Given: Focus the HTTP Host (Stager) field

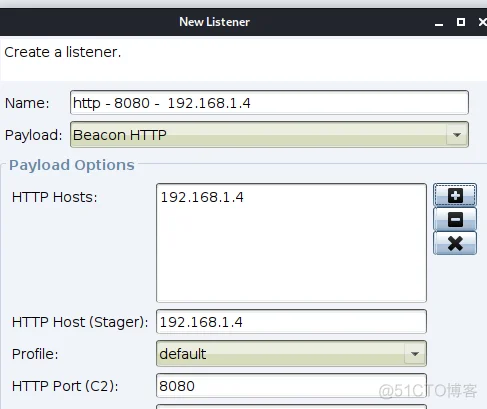Looking at the screenshot, I should tap(291, 322).
